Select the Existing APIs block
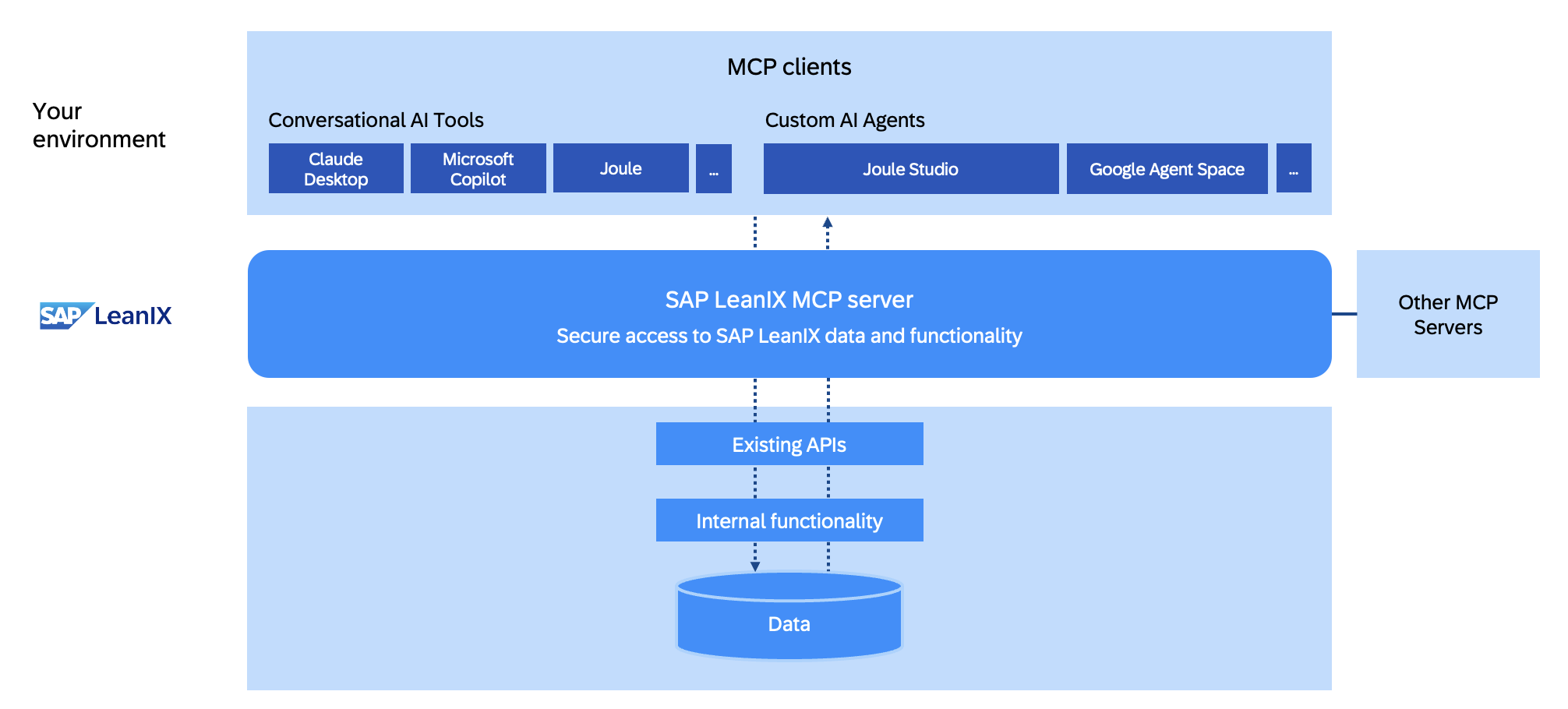Screen dimensions: 1568x709 tap(789, 444)
